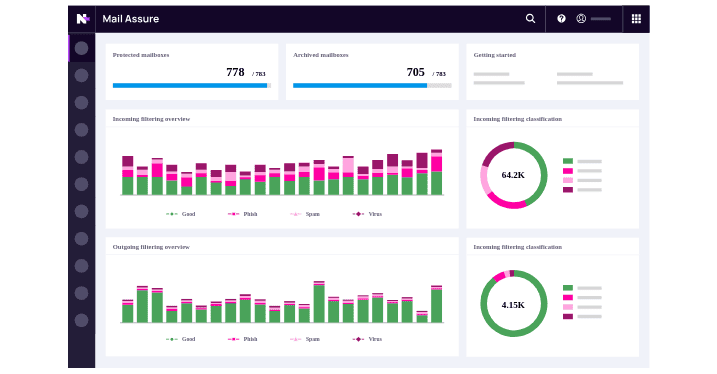The height and width of the screenshot is (374, 717).
Task: Open the apps grid launcher icon
Action: [x=636, y=18]
